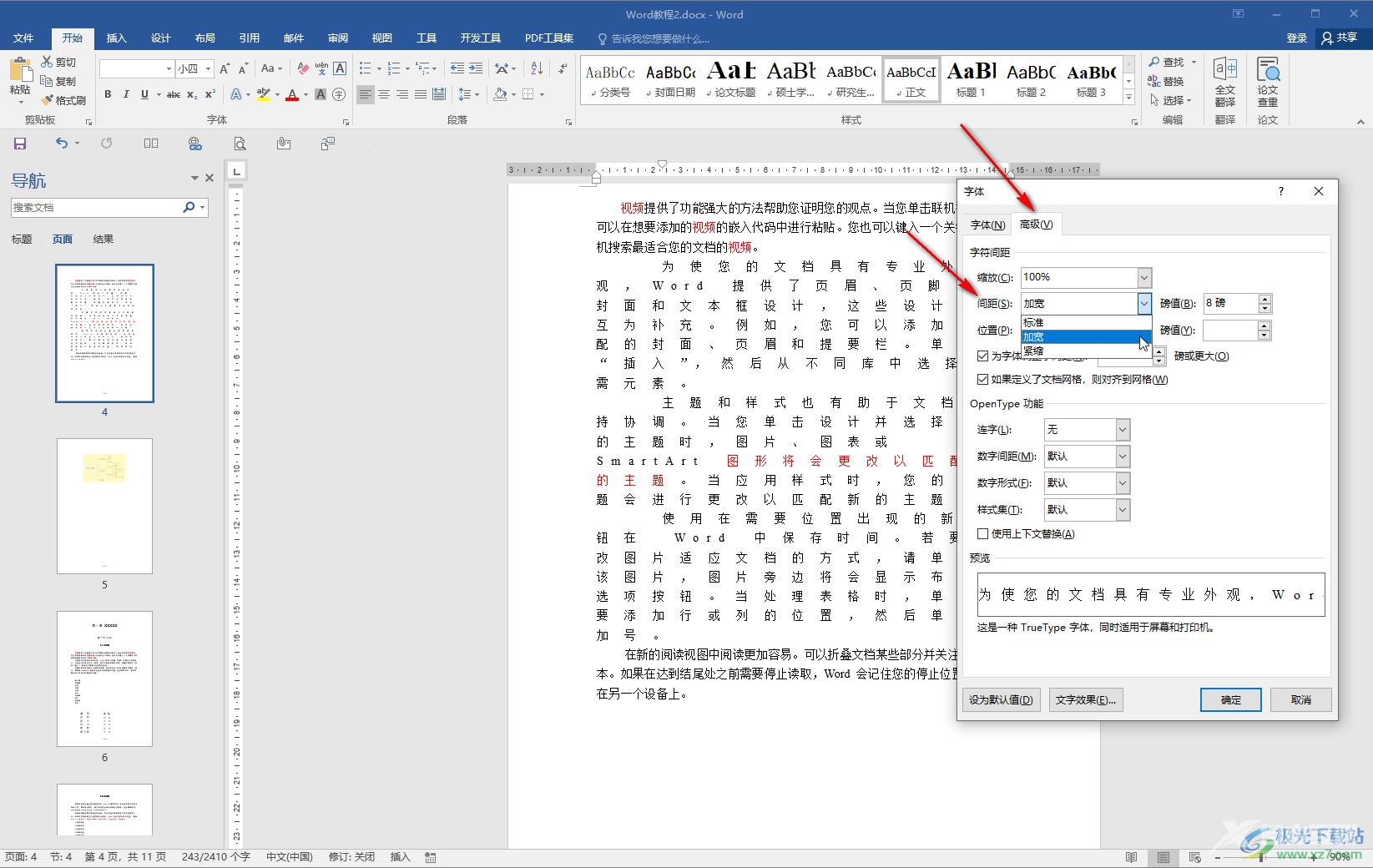Save the document from quick access toolbar

click(20, 144)
